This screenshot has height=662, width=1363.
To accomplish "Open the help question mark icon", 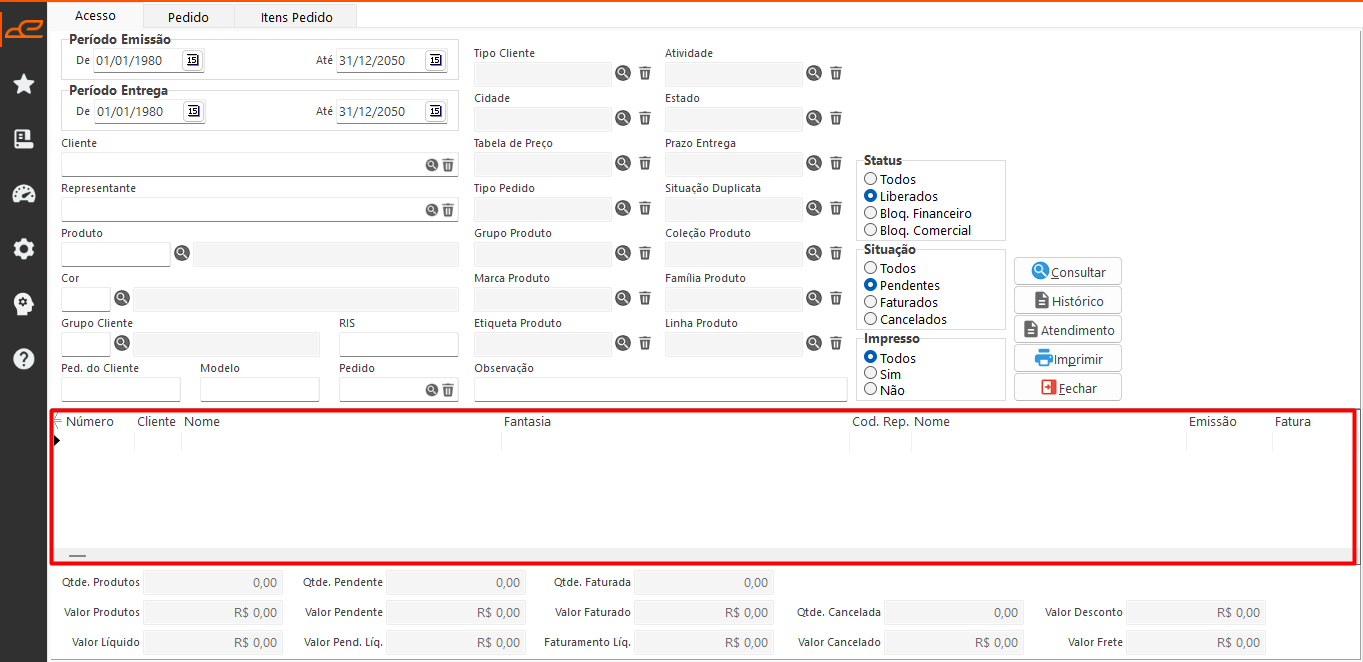I will (24, 359).
